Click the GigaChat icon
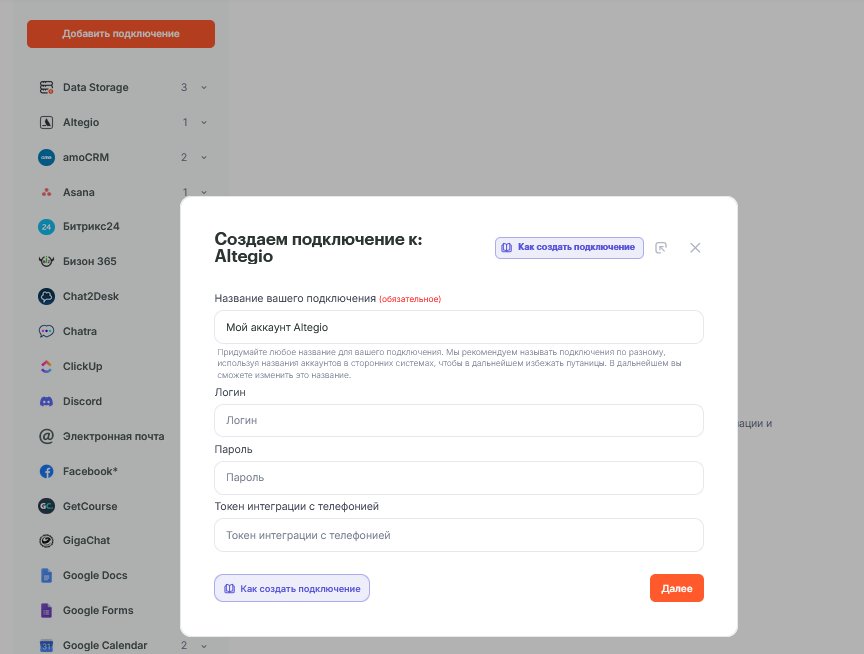Image resolution: width=864 pixels, height=654 pixels. point(46,541)
